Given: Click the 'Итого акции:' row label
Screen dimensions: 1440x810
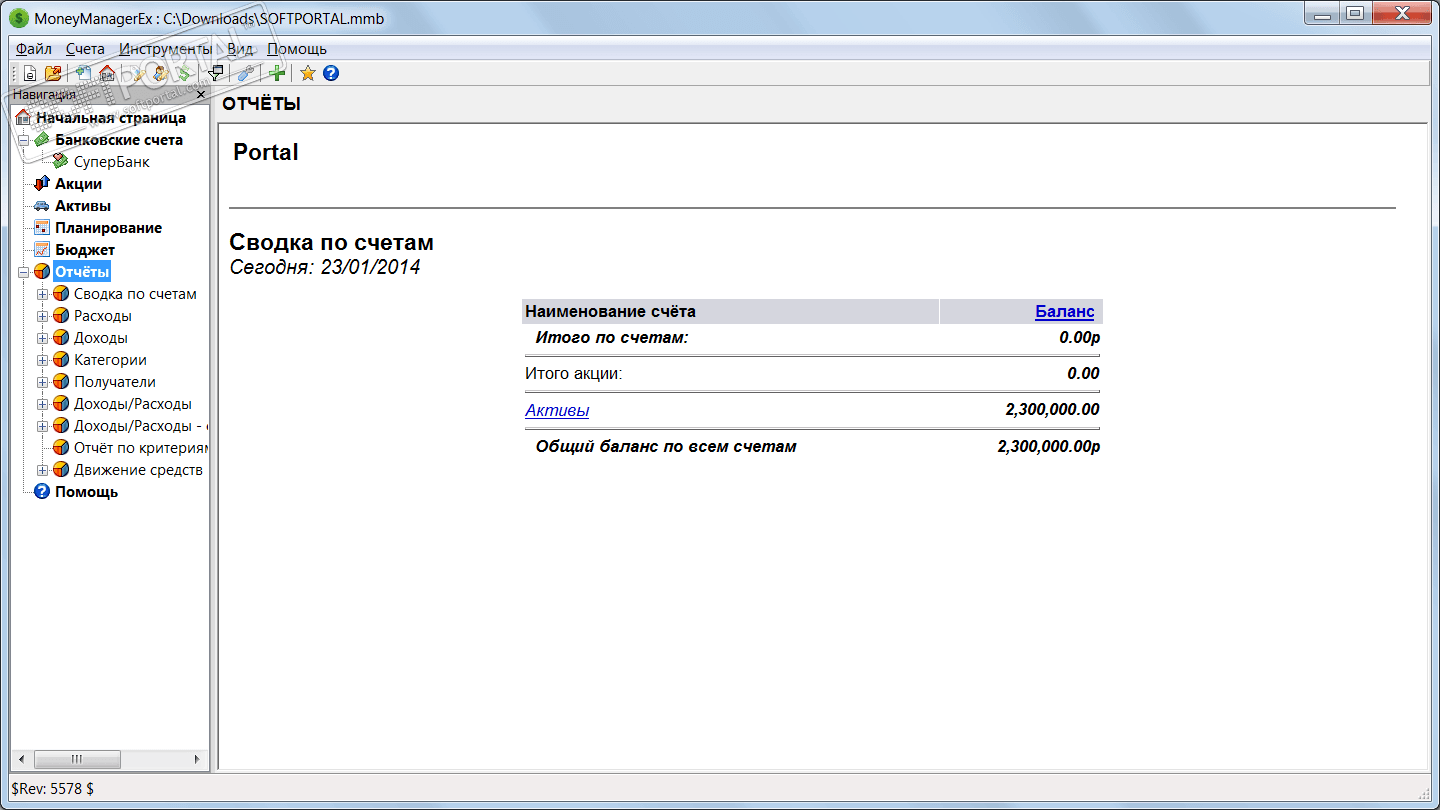Looking at the screenshot, I should 574,374.
